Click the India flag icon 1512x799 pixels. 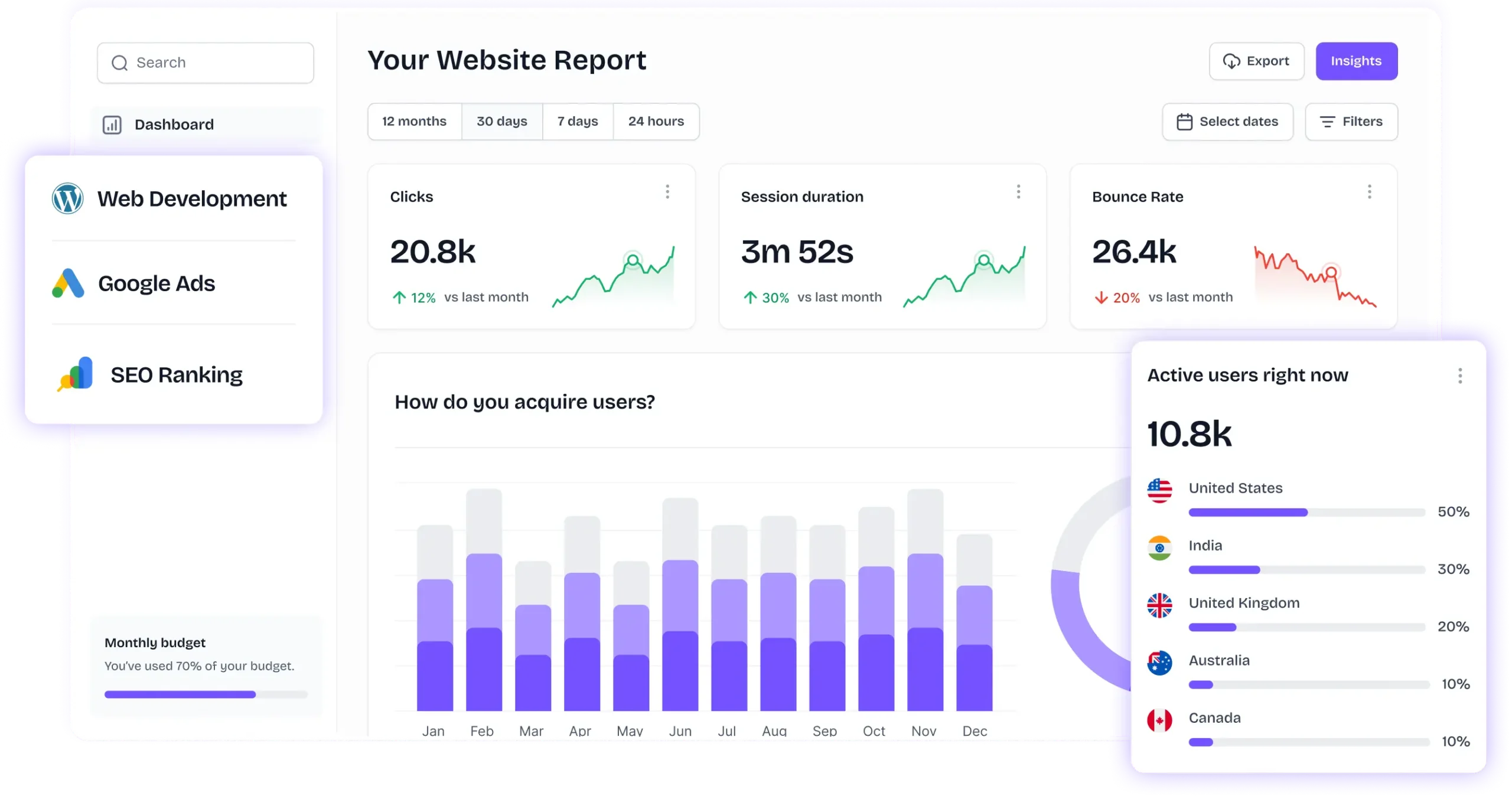(x=1159, y=547)
